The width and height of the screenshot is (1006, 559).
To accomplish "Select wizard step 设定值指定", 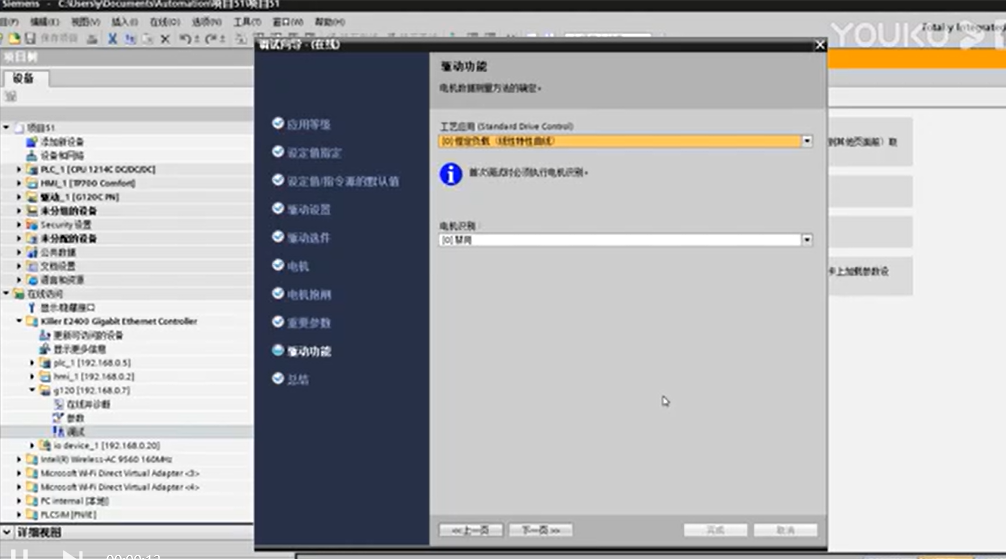I will [314, 153].
